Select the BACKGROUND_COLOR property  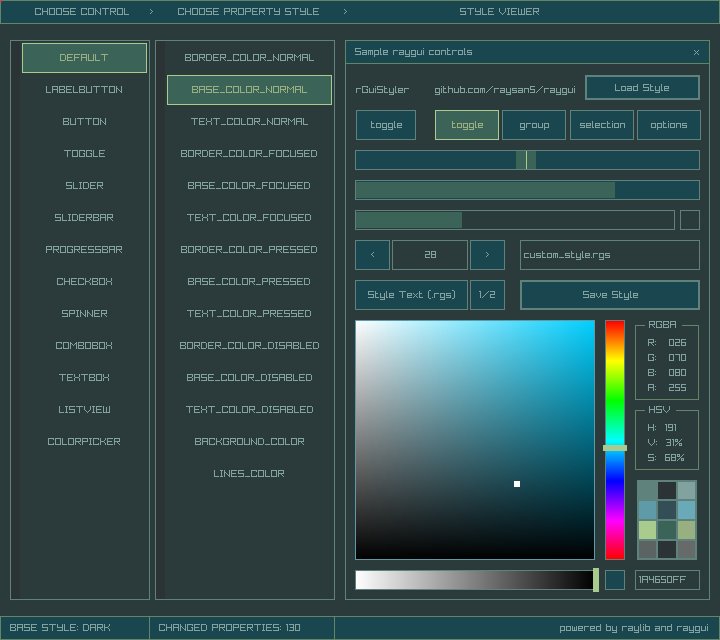249,442
